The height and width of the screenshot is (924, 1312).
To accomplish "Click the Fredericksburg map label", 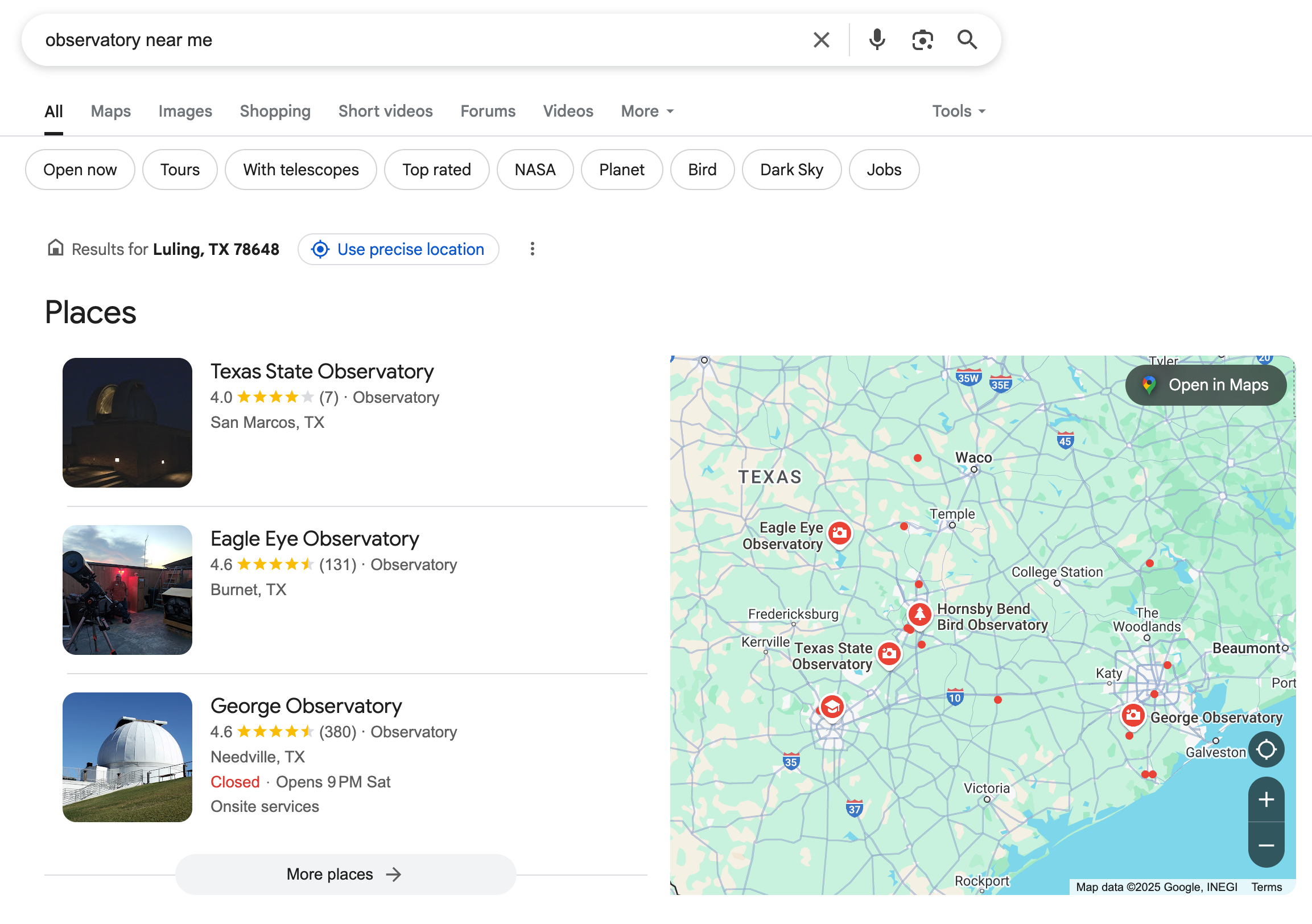I will click(x=793, y=614).
